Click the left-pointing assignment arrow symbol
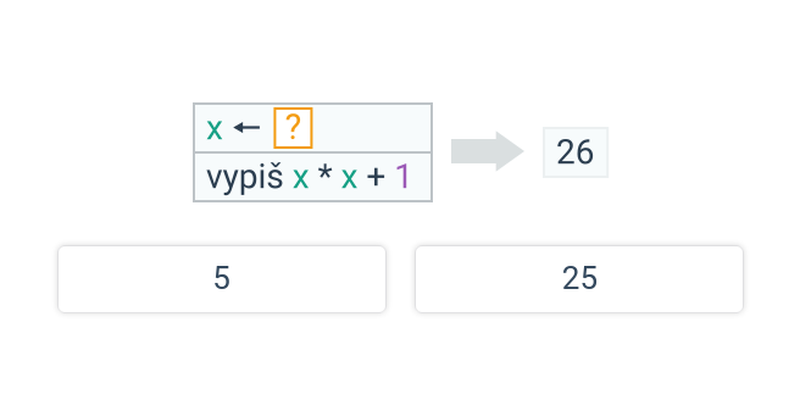The height and width of the screenshot is (400, 800). click(x=246, y=129)
